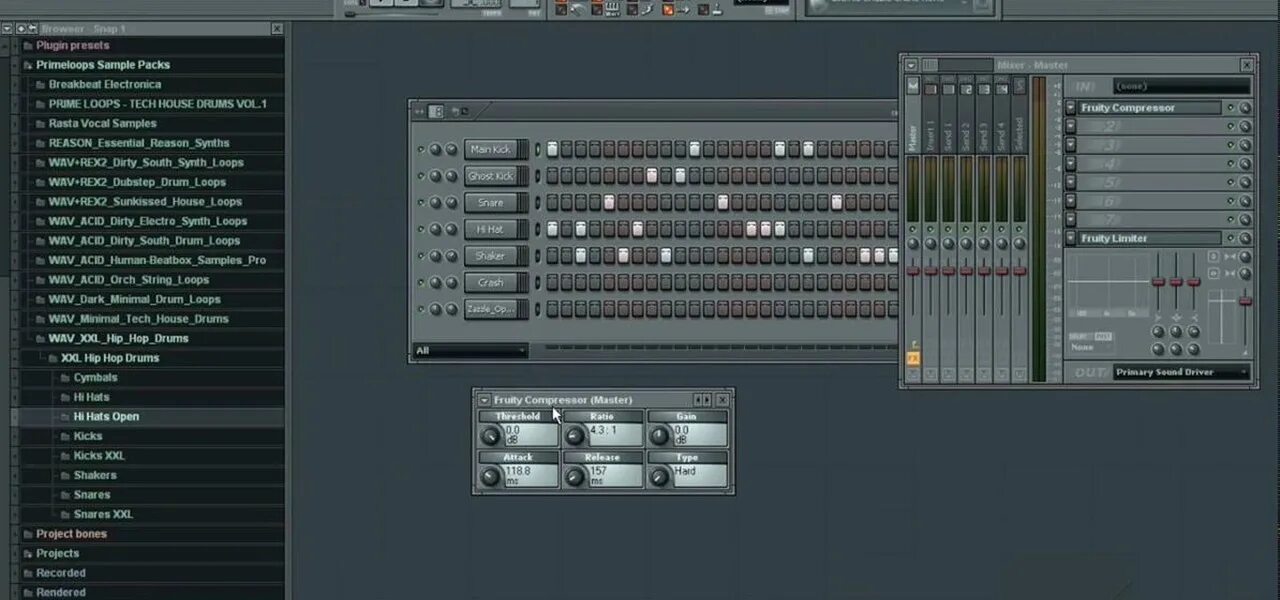
Task: Mute the Main Kick channel with its green LED
Action: [x=421, y=150]
